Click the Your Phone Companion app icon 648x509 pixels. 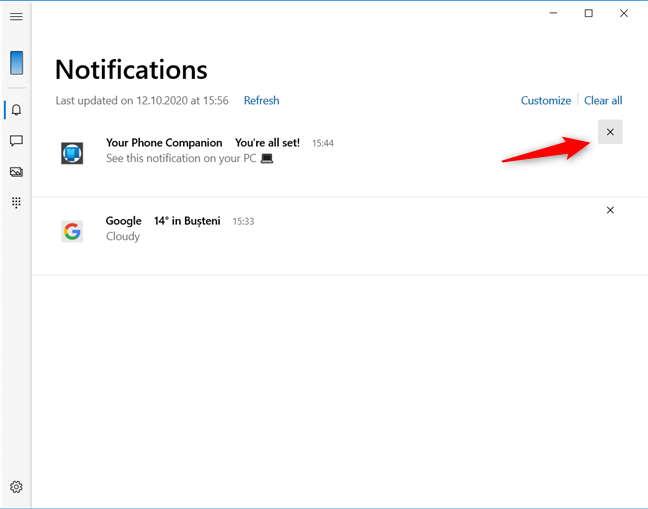[x=72, y=153]
